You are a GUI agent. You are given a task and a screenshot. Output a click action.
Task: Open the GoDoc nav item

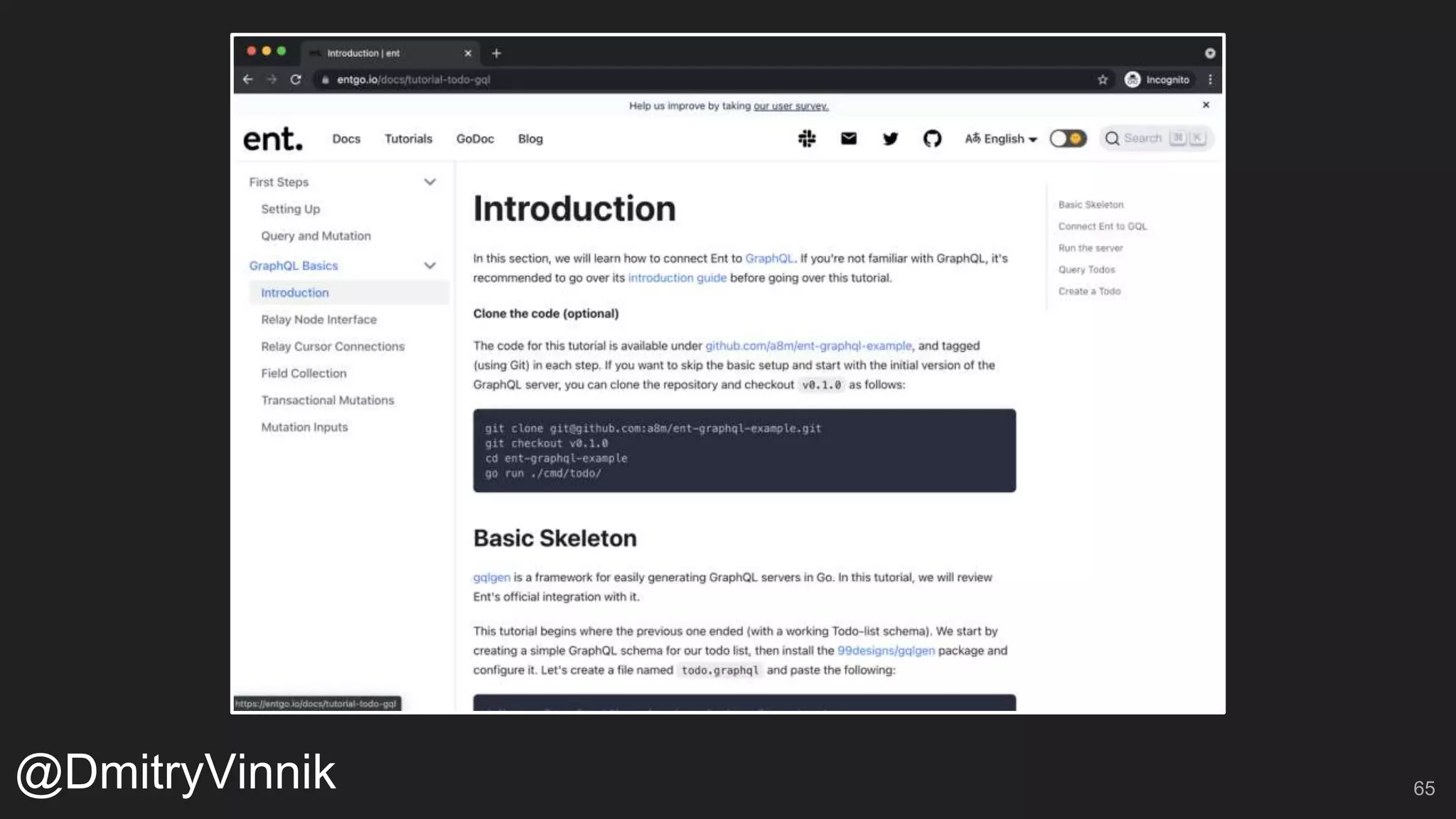475,139
